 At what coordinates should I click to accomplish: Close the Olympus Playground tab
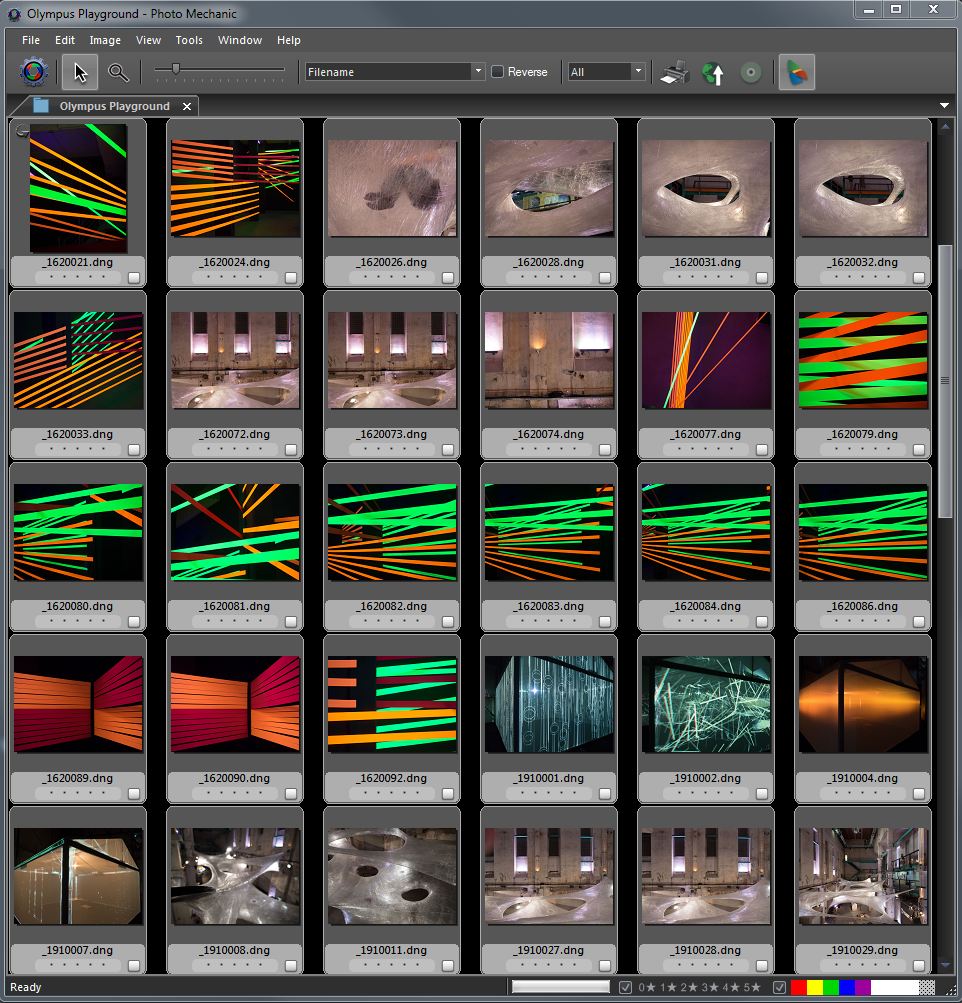pos(187,106)
